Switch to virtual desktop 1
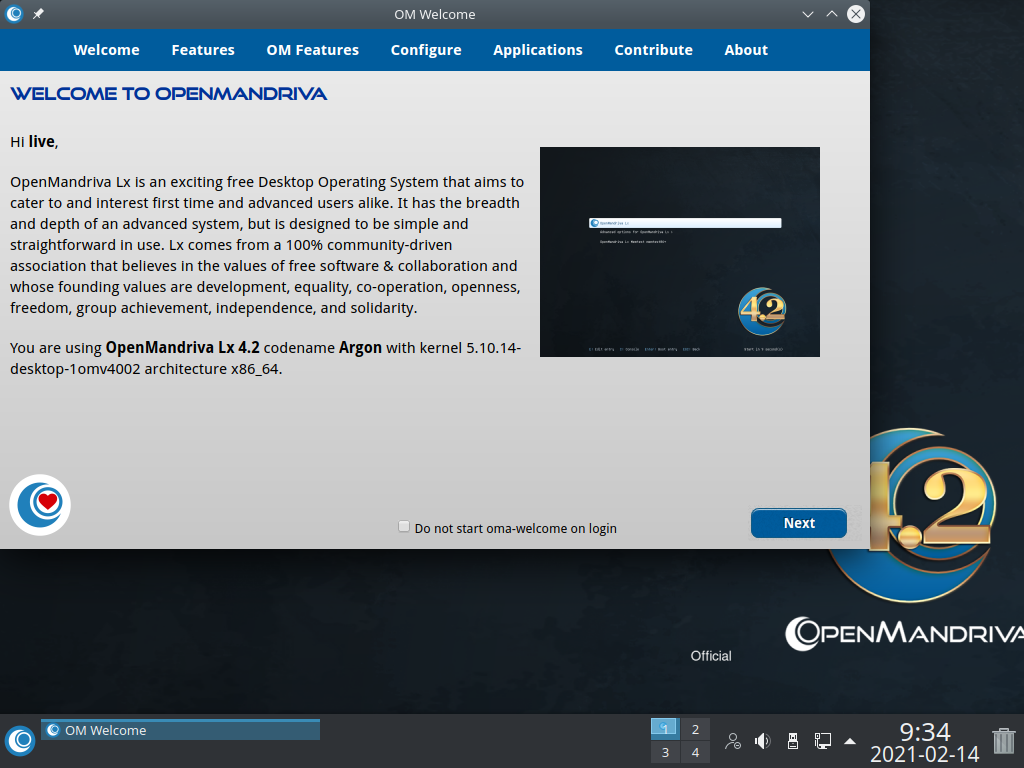The image size is (1024, 768). (x=664, y=729)
